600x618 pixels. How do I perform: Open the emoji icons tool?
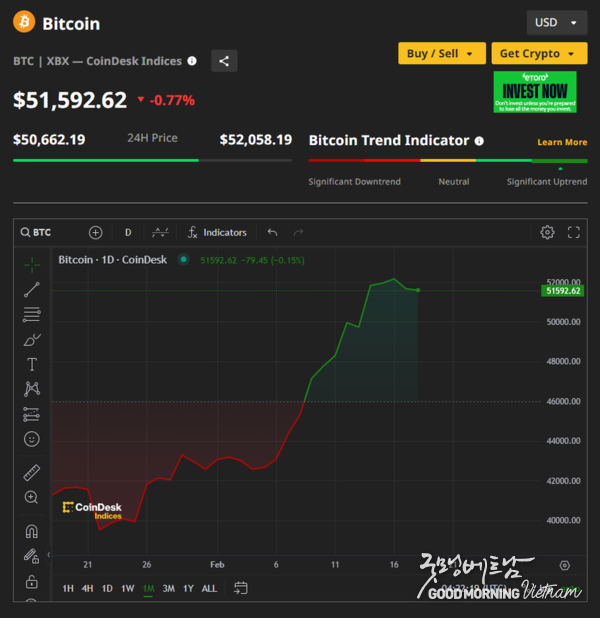(x=32, y=439)
